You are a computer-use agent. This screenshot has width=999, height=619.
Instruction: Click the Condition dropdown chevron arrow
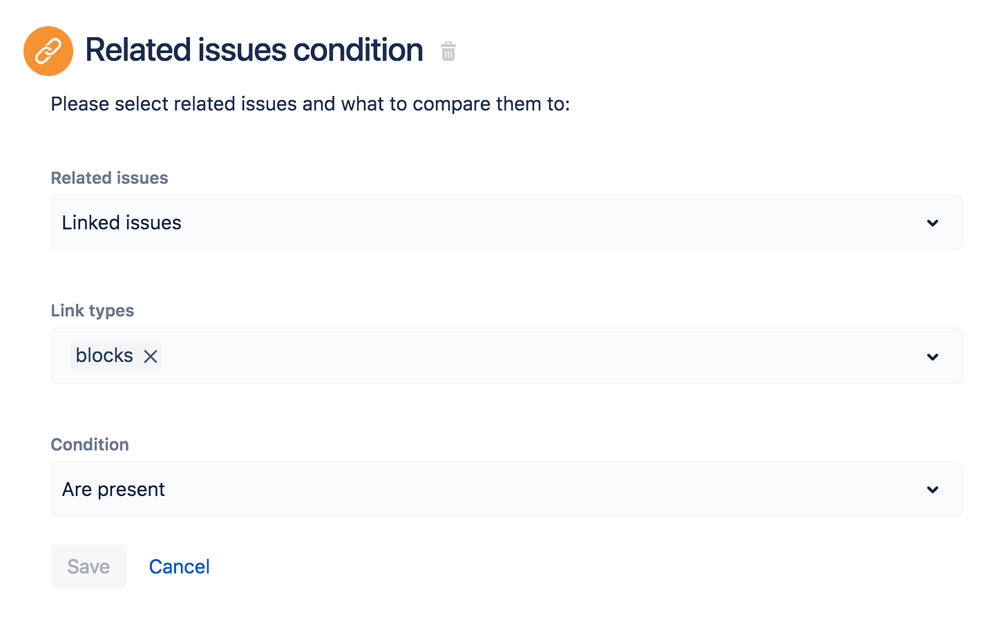pyautogui.click(x=932, y=490)
